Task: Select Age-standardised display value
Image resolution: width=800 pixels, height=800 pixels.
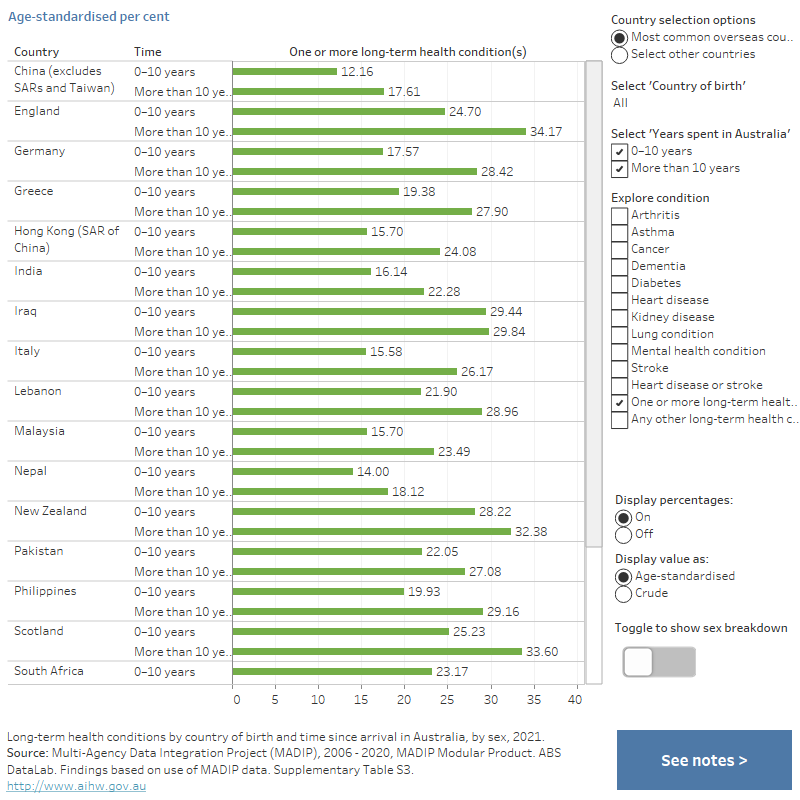Action: pos(619,576)
